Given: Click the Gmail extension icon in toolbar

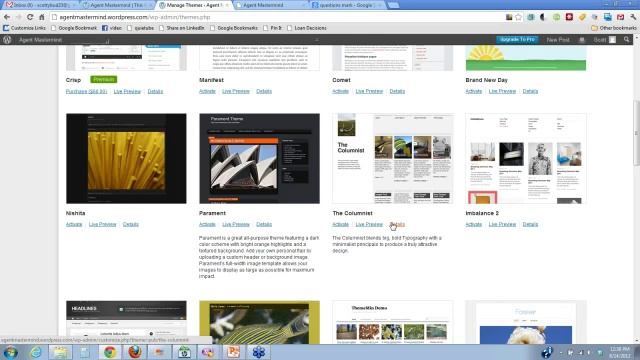Looking at the screenshot, I should pos(620,17).
